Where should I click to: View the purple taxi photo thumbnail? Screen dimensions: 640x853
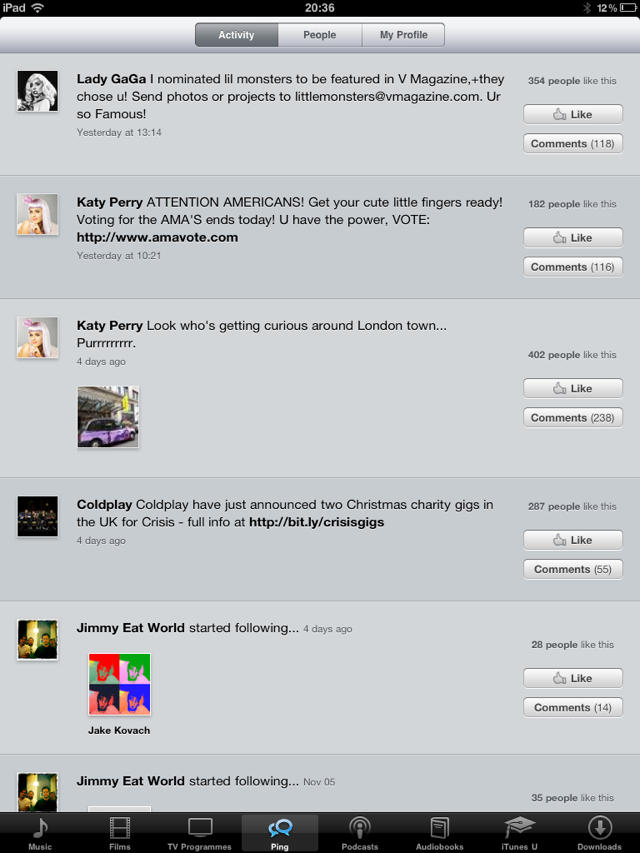click(x=108, y=417)
